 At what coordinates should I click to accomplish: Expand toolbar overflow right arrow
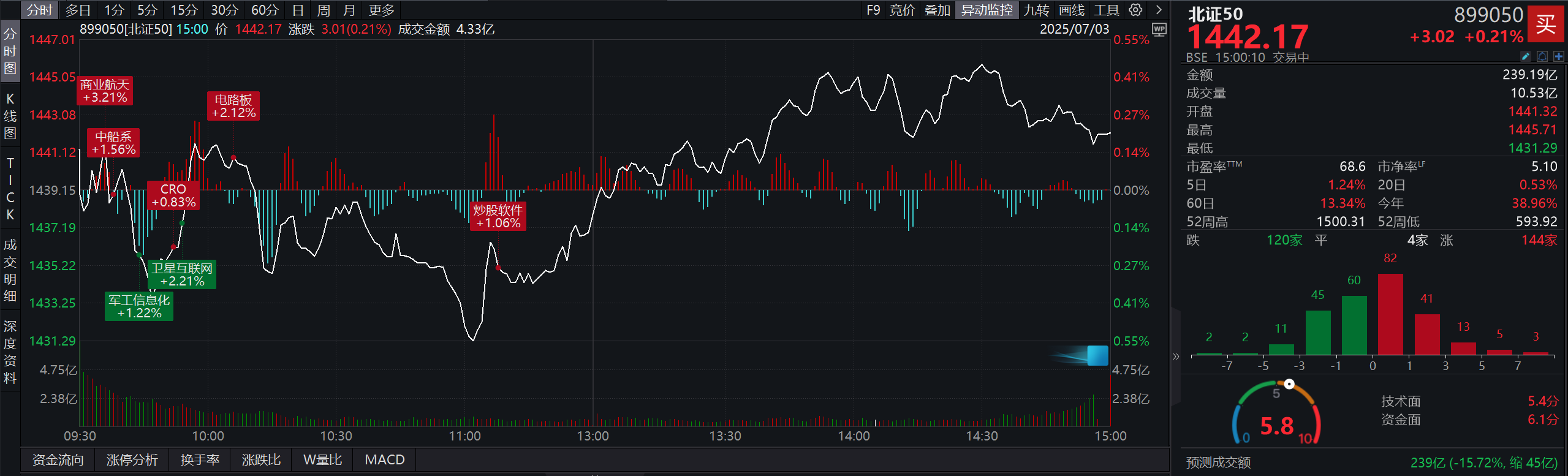1158,10
